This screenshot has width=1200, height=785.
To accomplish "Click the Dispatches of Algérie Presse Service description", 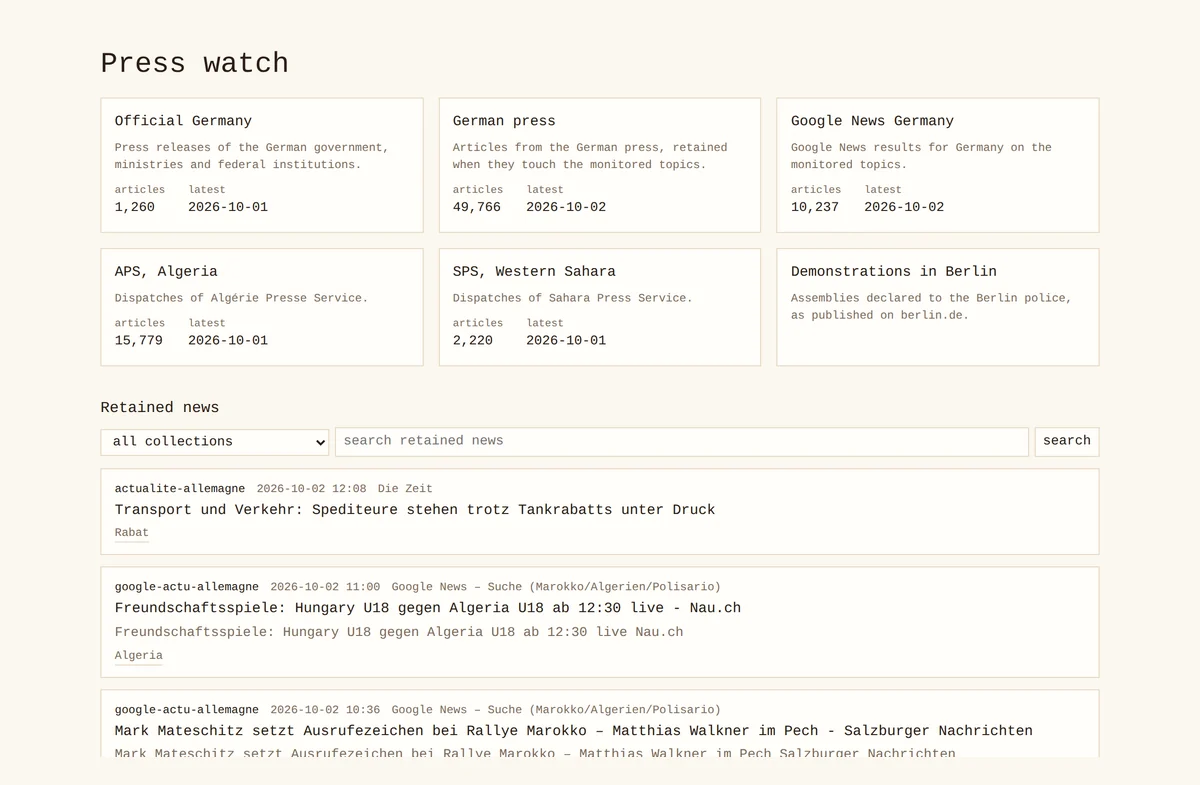I will [241, 298].
